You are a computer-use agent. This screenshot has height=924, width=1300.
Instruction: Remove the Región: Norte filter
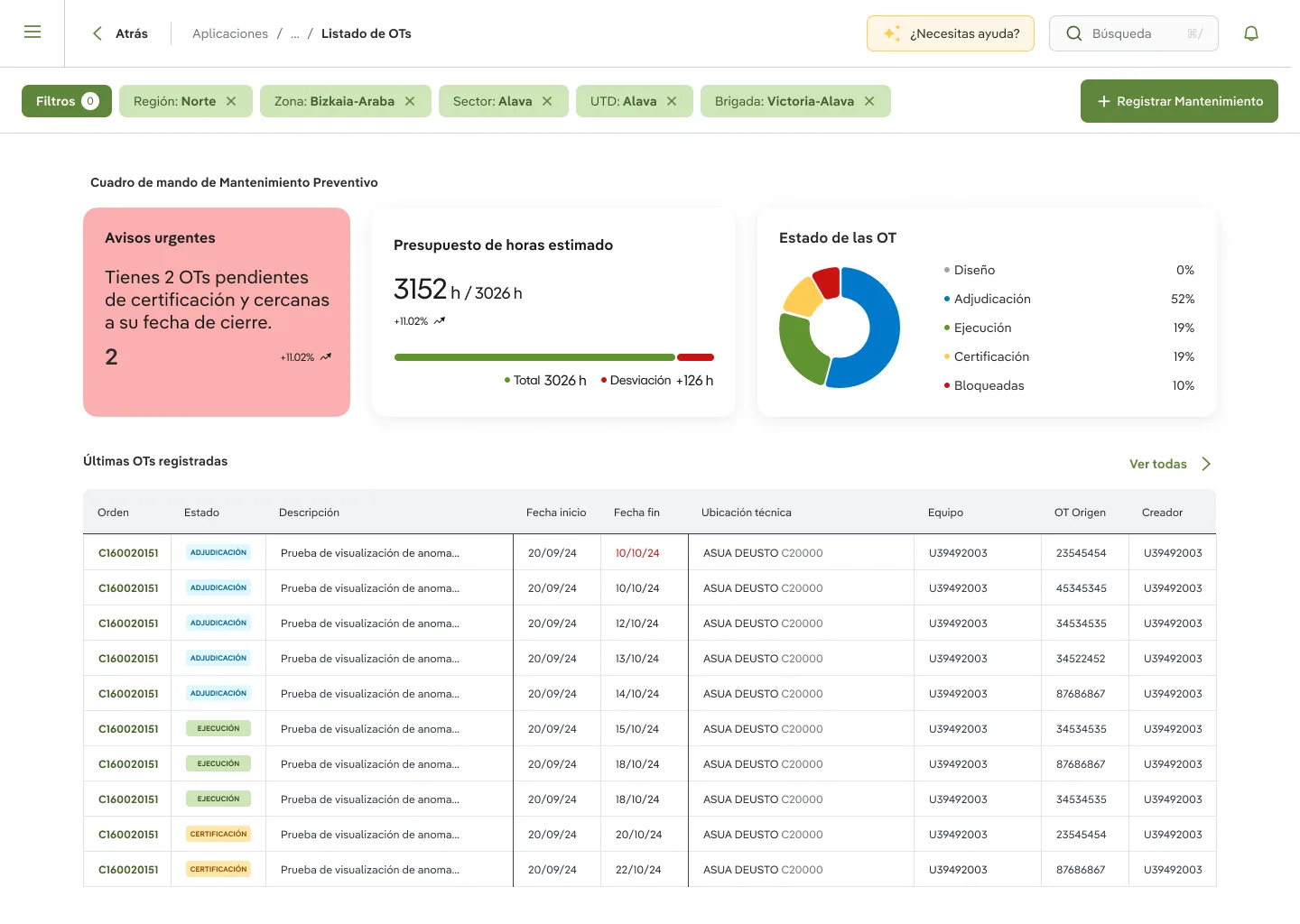231,101
